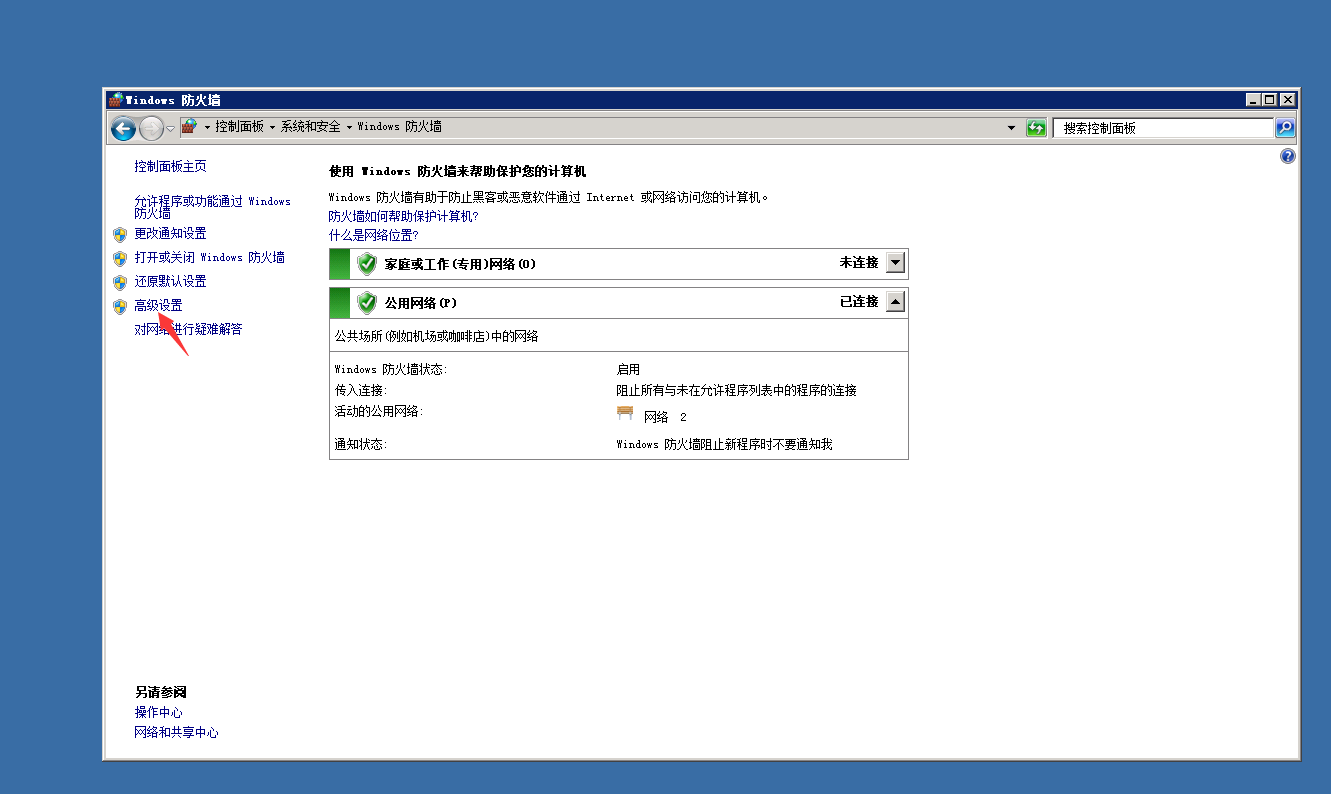Click 对网络进行疑难解答 link
Screen dimensions: 1331x794
tap(188, 329)
